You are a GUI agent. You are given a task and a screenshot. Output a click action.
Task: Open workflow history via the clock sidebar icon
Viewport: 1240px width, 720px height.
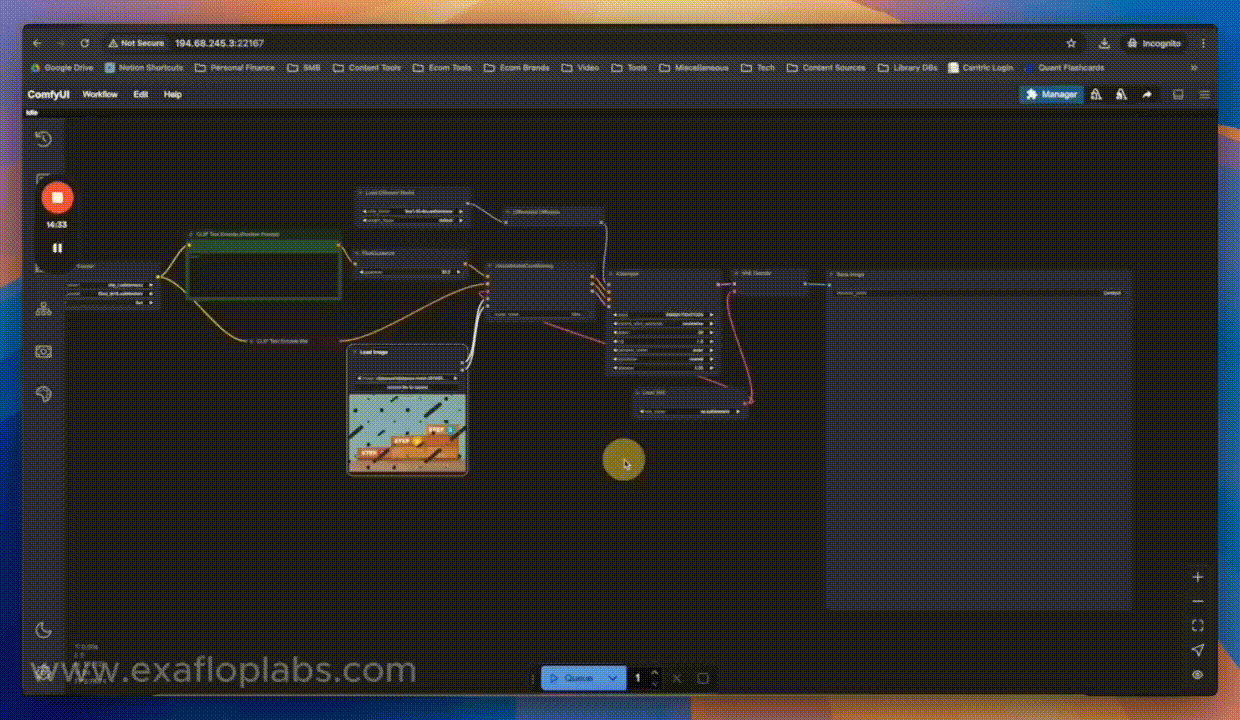42,139
